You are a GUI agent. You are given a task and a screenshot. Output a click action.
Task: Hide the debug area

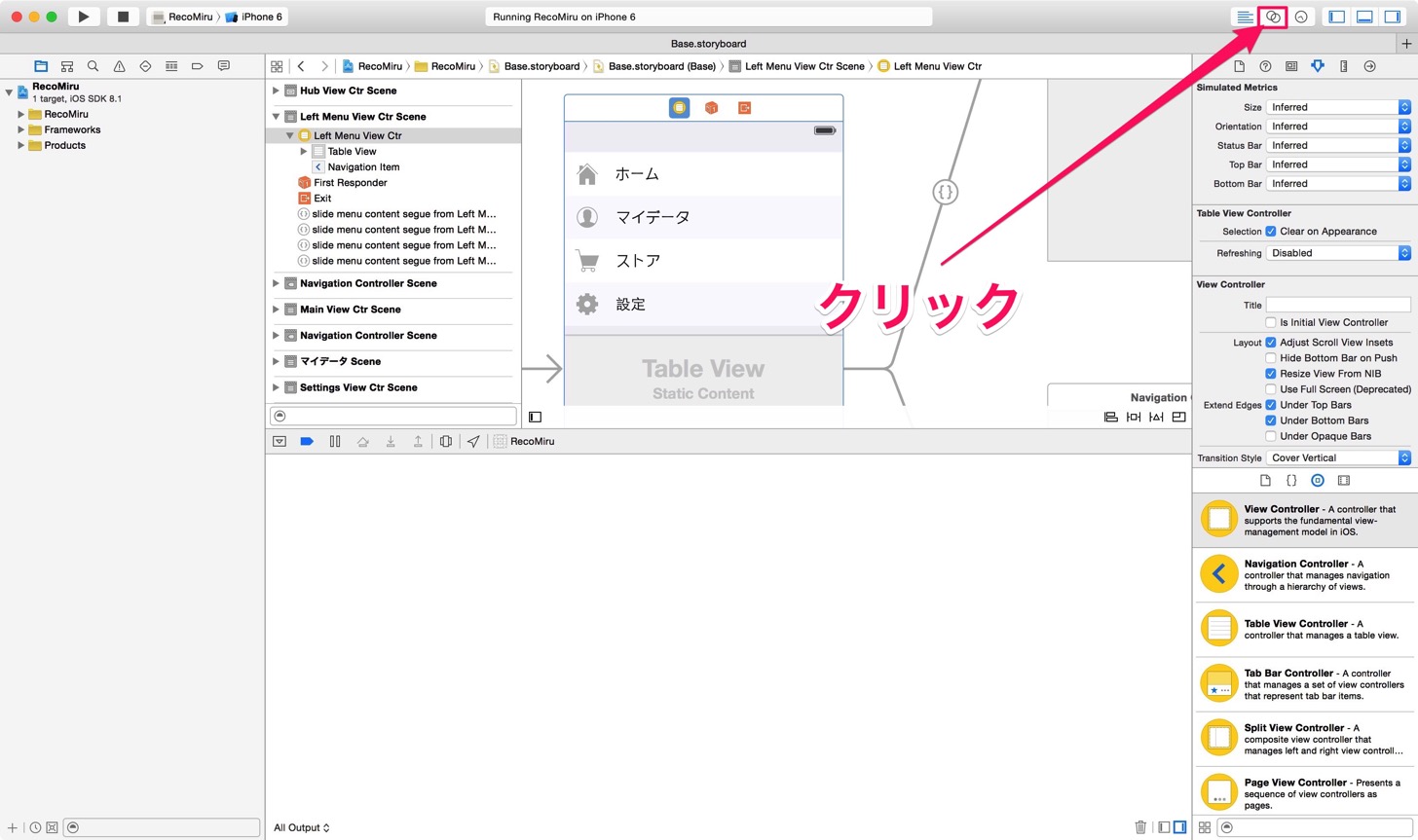click(x=280, y=441)
